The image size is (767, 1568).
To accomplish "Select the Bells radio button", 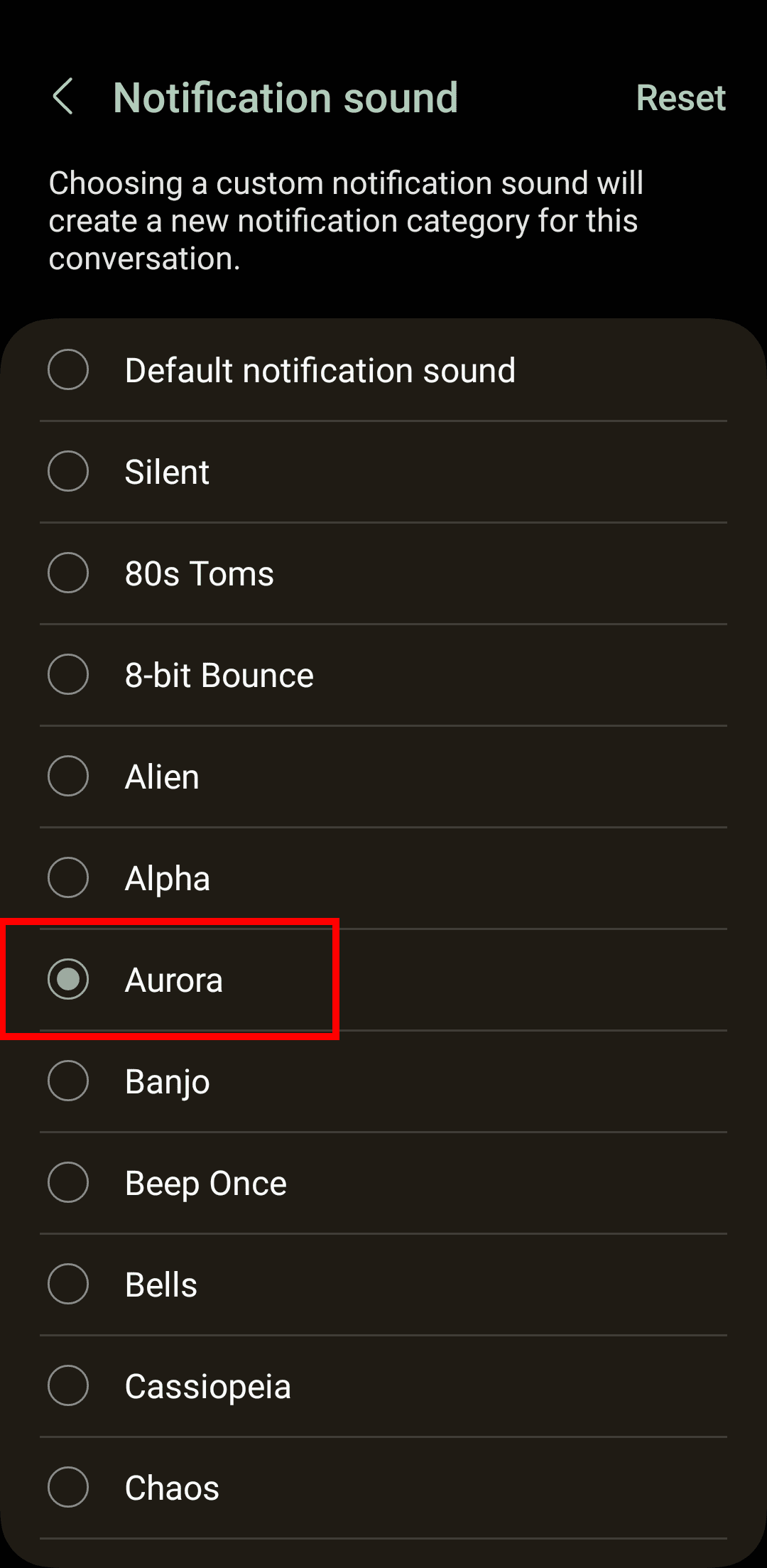I will 68,1284.
